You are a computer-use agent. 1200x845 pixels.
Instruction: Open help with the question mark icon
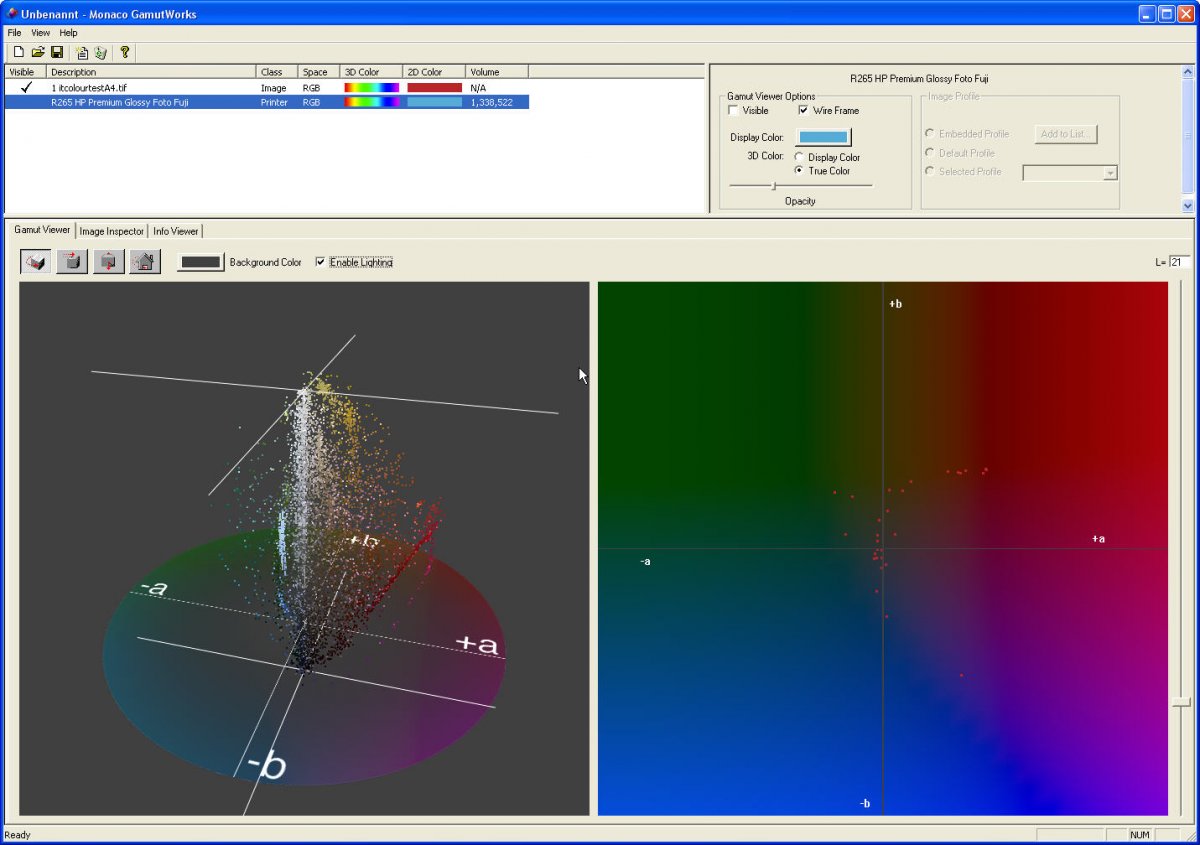tap(125, 52)
